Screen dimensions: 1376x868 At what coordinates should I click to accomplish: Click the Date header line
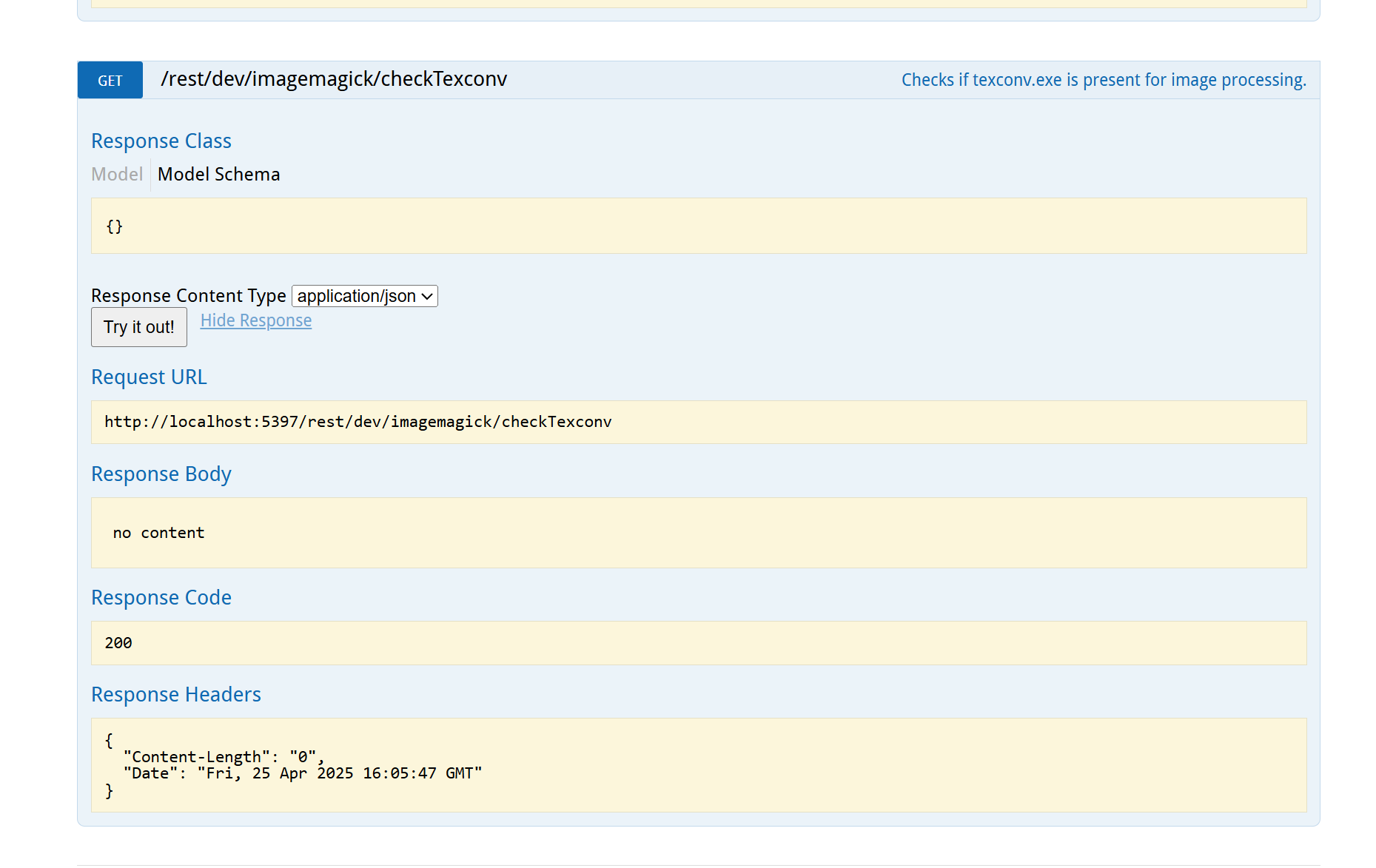303,773
